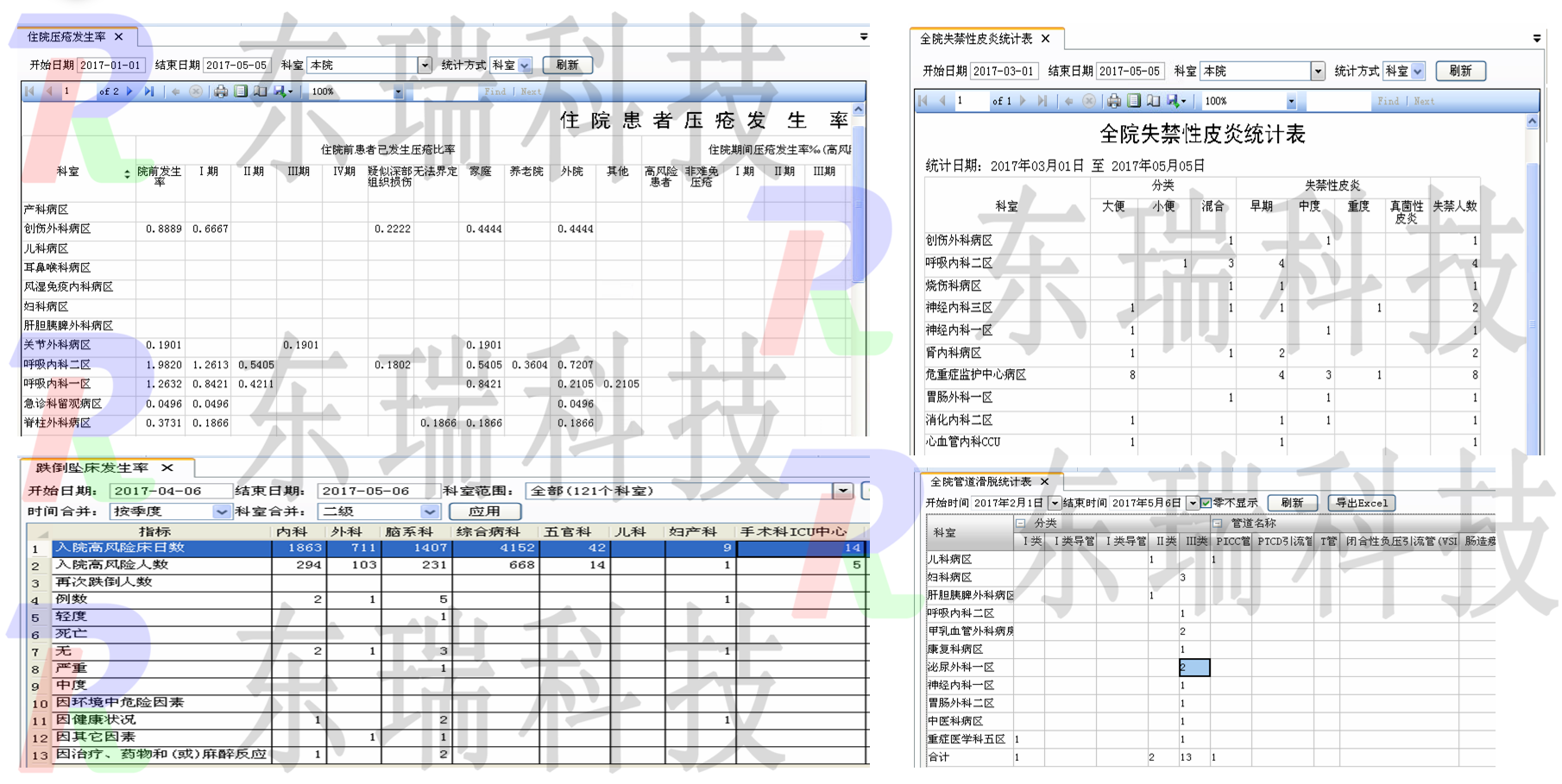This screenshot has height=784, width=1562.
Task: Click 开始日期 field in pressure ulcer panel
Action: (x=111, y=65)
